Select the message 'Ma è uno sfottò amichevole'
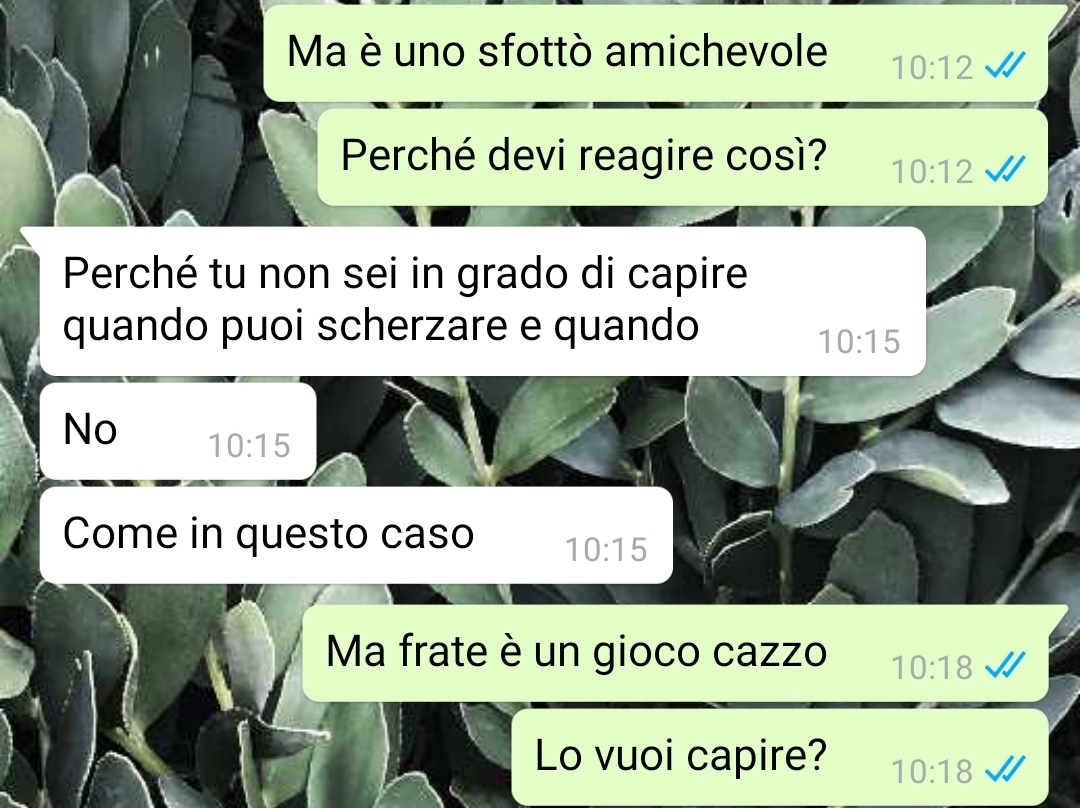The width and height of the screenshot is (1080, 808). coord(656,54)
